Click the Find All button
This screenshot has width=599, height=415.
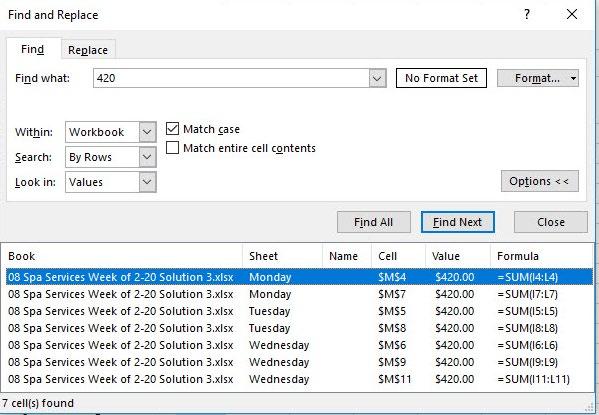374,222
